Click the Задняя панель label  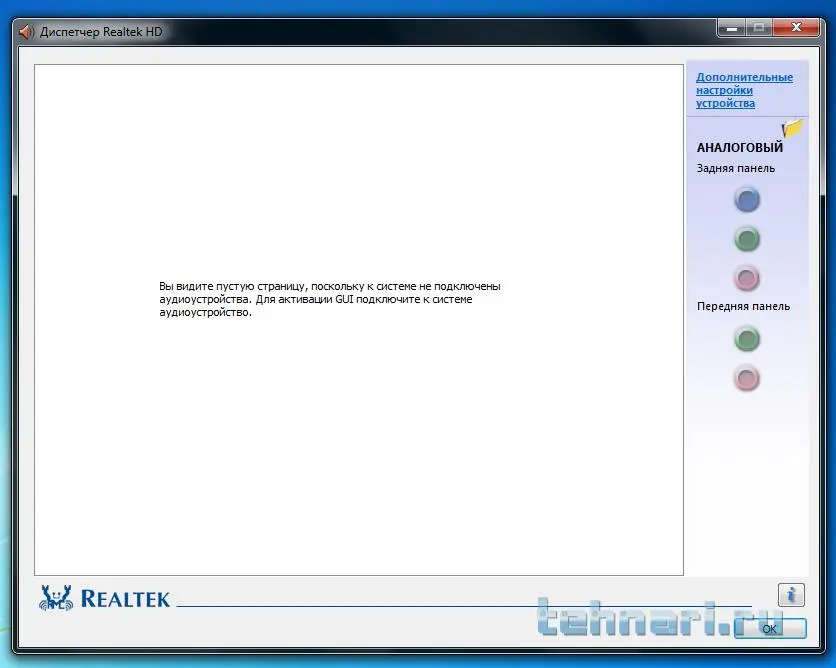coord(736,168)
